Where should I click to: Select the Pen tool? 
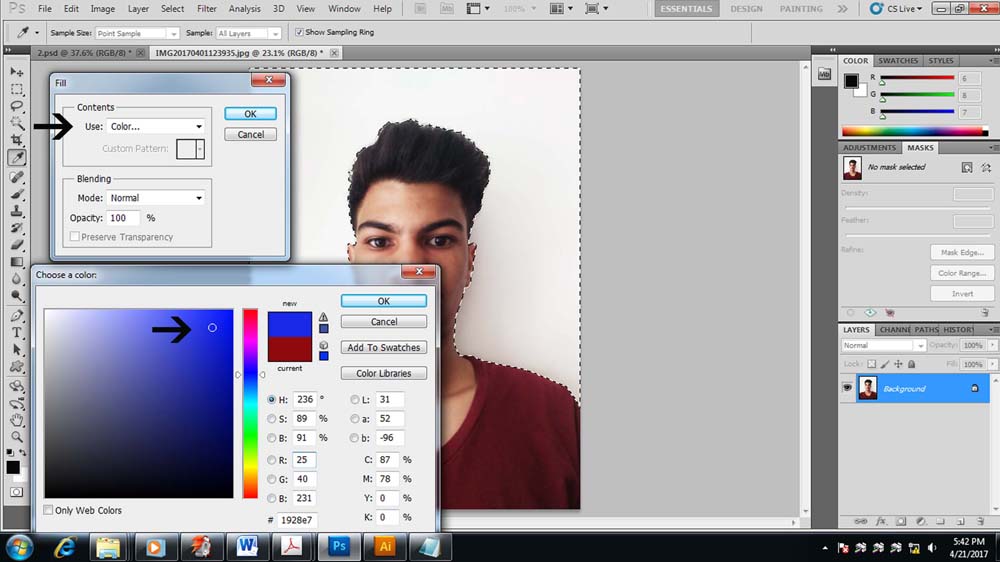17,315
